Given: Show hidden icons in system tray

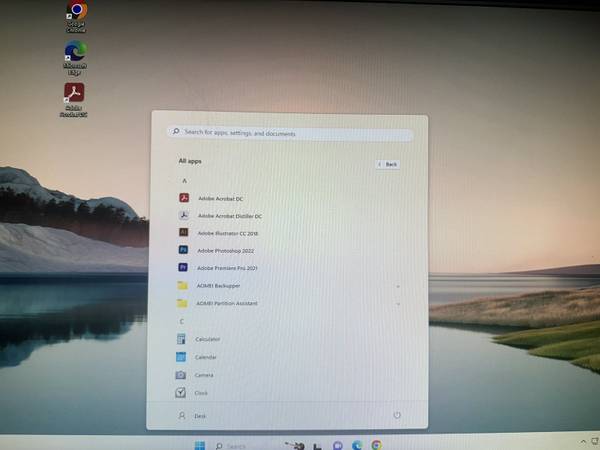Looking at the screenshot, I should [581, 441].
